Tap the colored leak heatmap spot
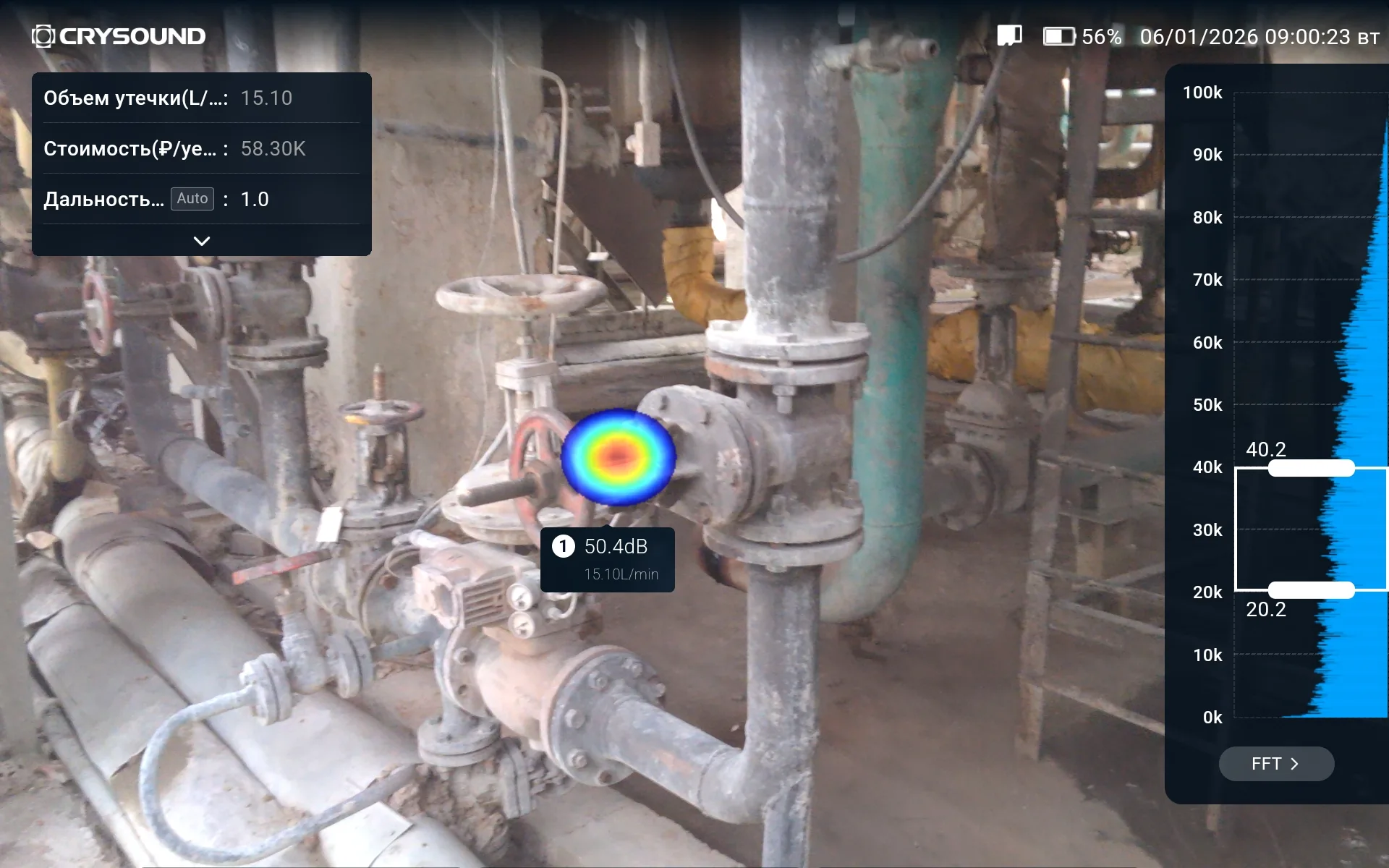 click(x=618, y=456)
